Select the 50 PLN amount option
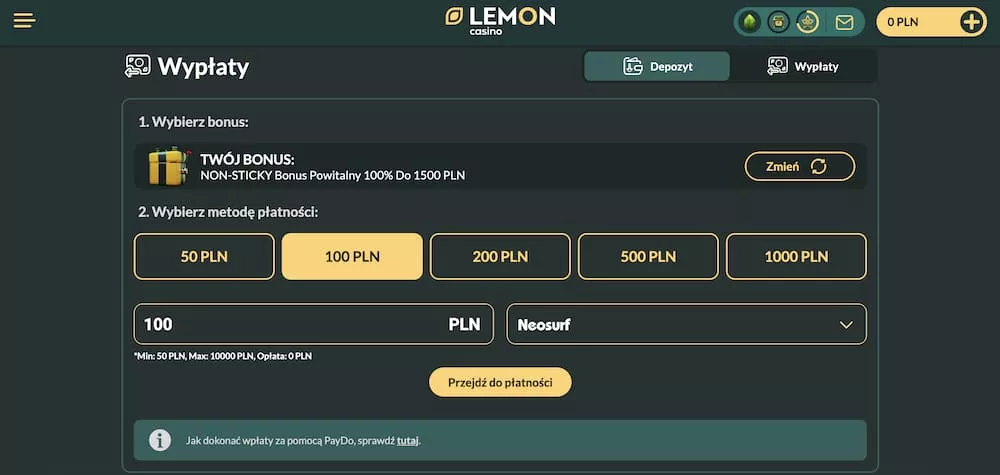This screenshot has width=1000, height=475. pos(204,257)
